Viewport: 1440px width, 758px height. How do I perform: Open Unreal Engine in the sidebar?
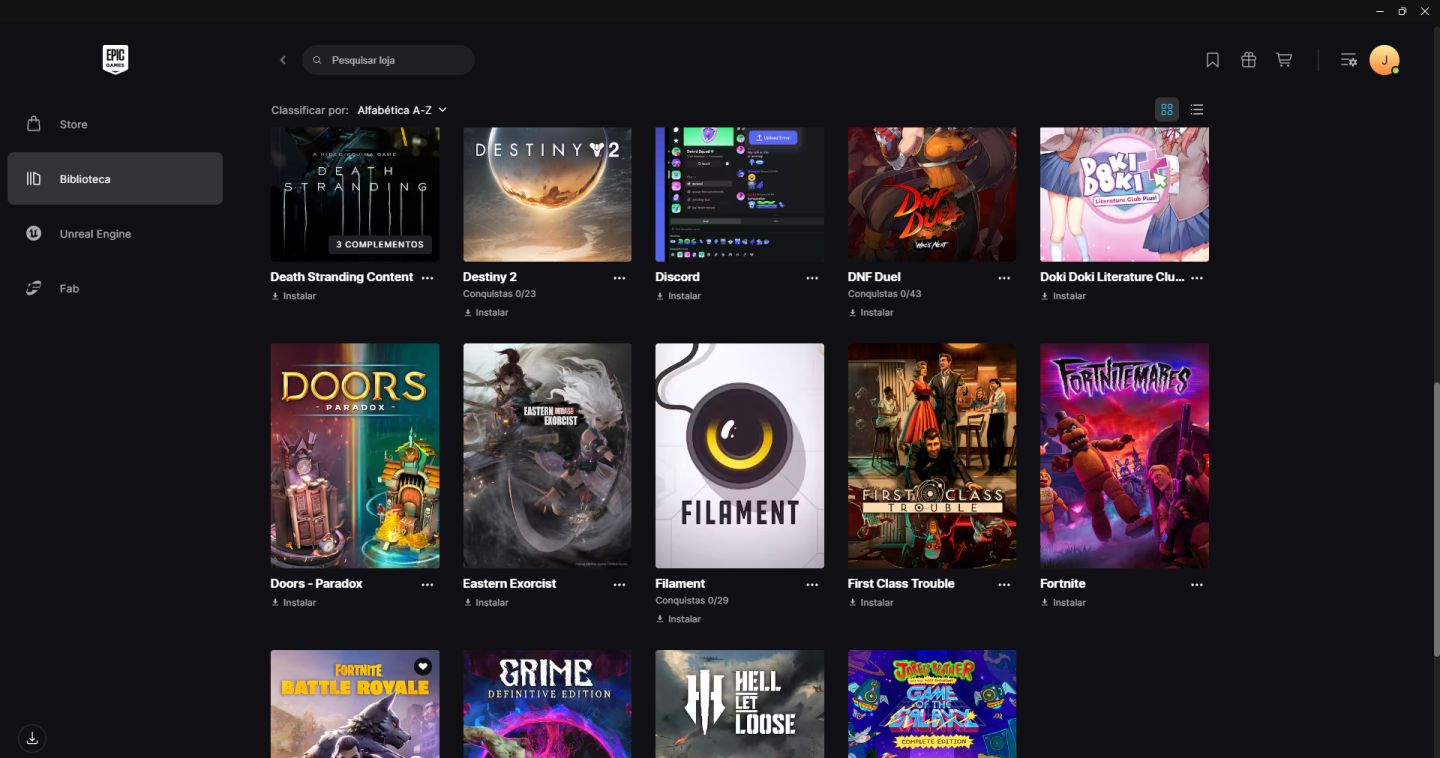pyautogui.click(x=115, y=234)
